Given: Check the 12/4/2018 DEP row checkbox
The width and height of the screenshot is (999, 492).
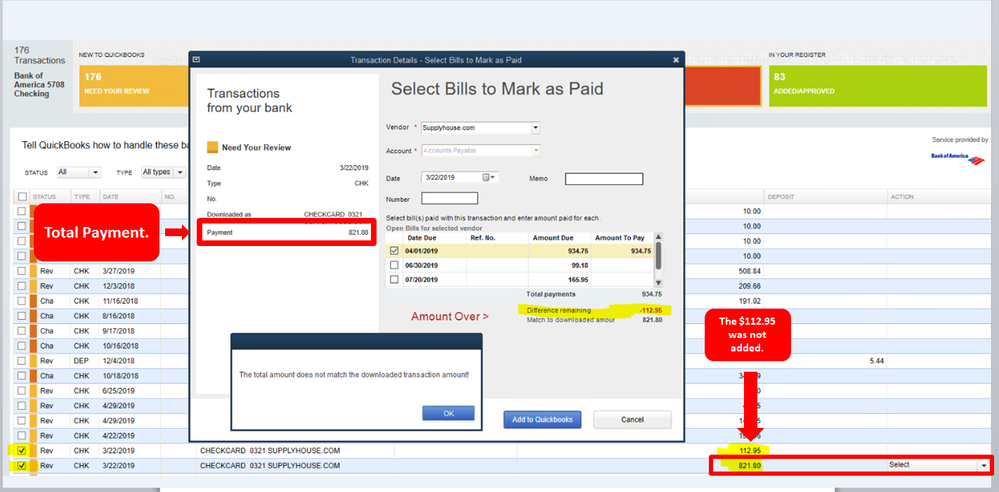Looking at the screenshot, I should (x=22, y=361).
